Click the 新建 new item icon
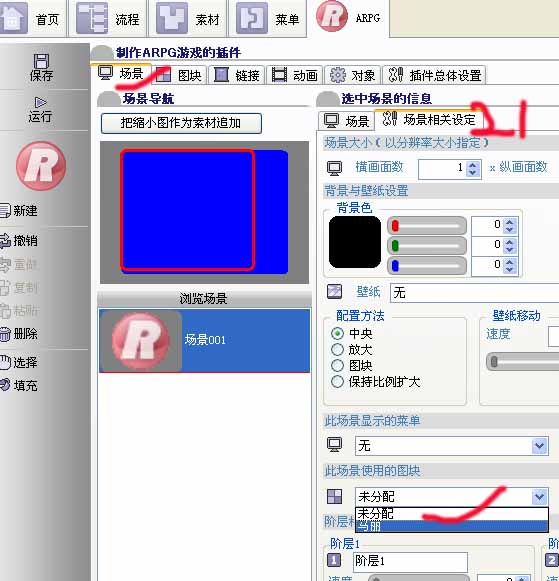Image resolution: width=559 pixels, height=581 pixels. point(5,210)
